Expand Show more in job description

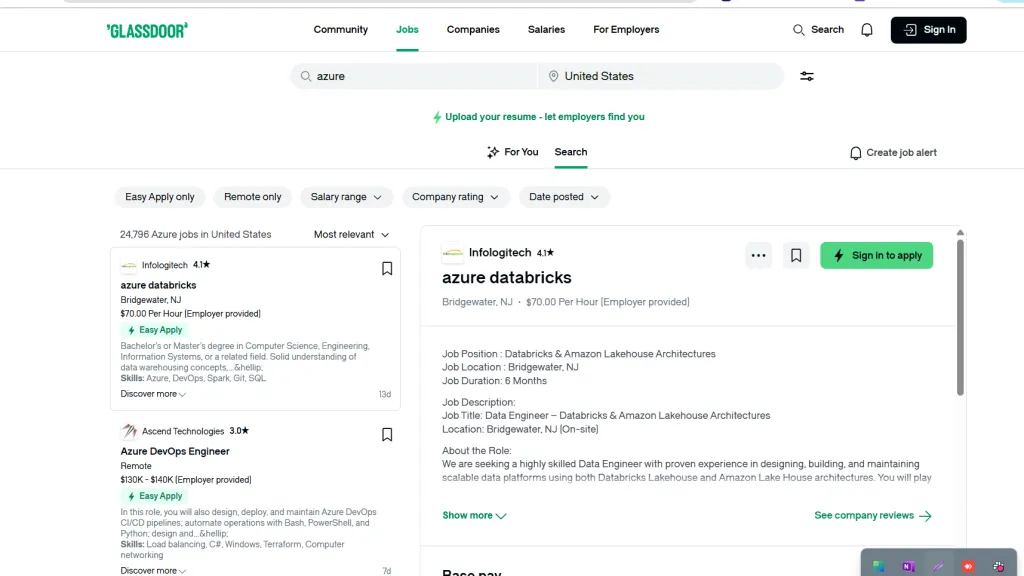pos(475,515)
